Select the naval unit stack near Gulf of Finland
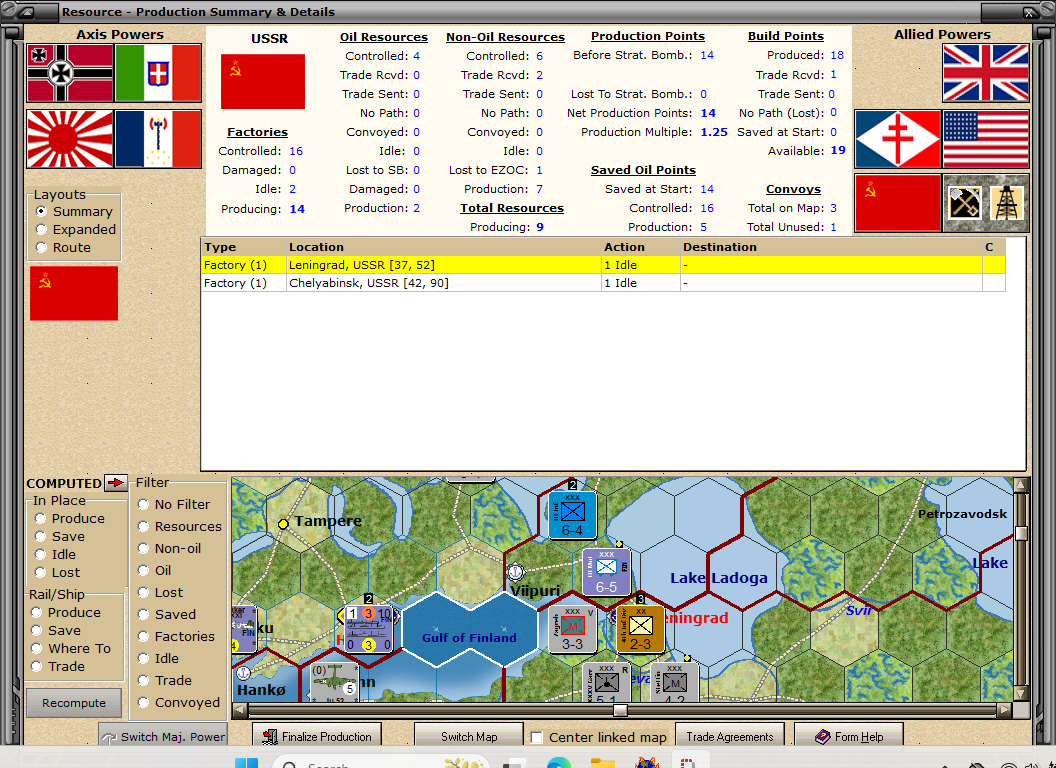This screenshot has height=768, width=1056. click(x=368, y=629)
